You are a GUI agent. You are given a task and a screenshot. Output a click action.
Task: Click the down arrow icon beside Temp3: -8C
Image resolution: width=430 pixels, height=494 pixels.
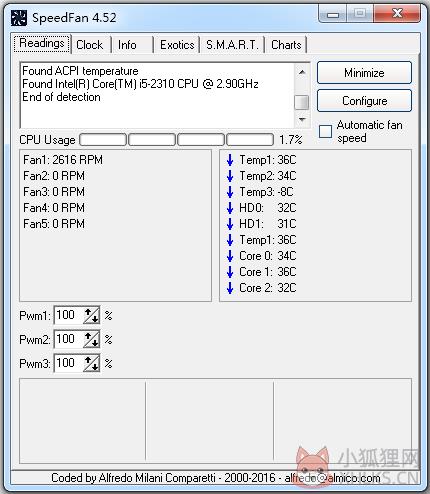(x=230, y=192)
